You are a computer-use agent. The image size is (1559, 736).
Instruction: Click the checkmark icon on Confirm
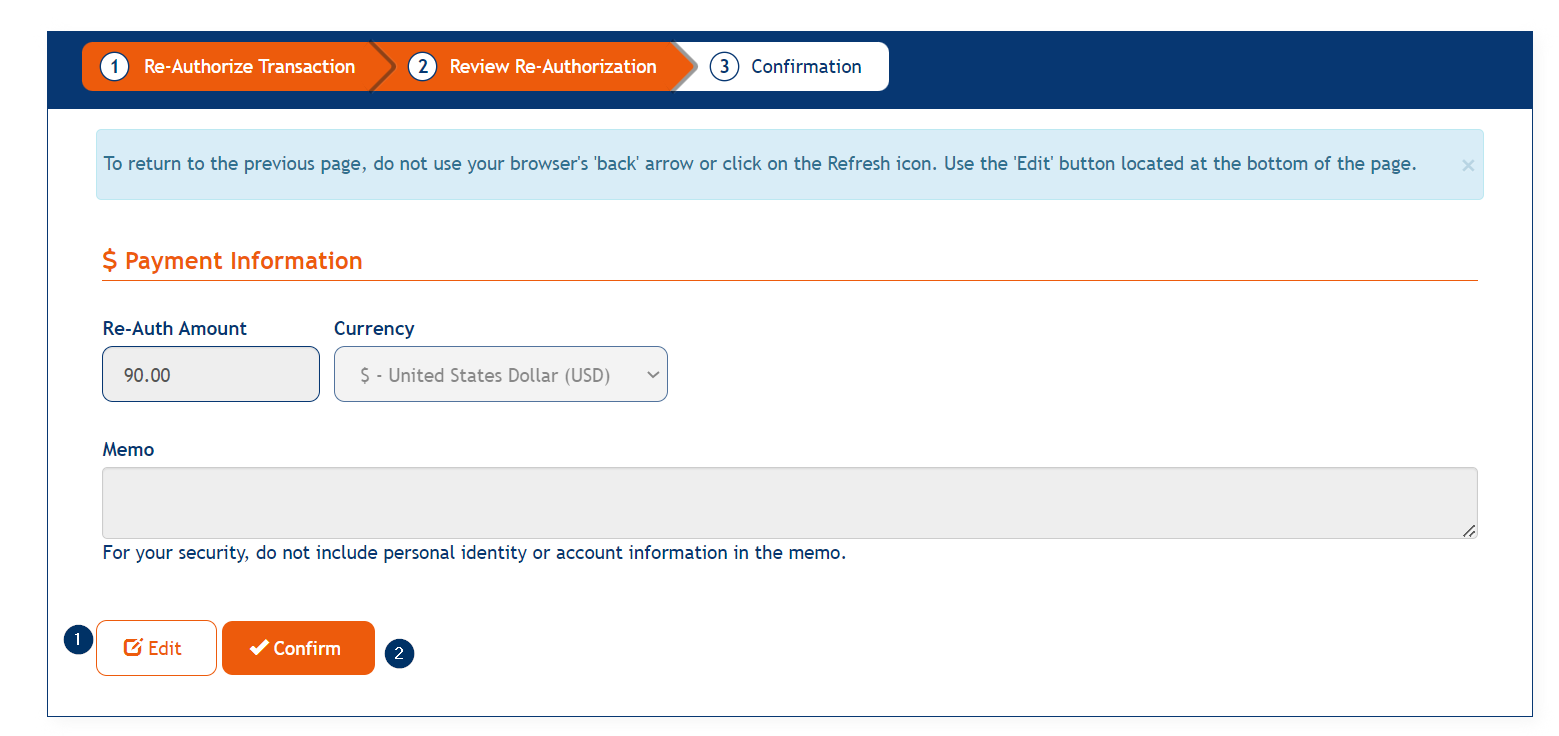coord(259,648)
